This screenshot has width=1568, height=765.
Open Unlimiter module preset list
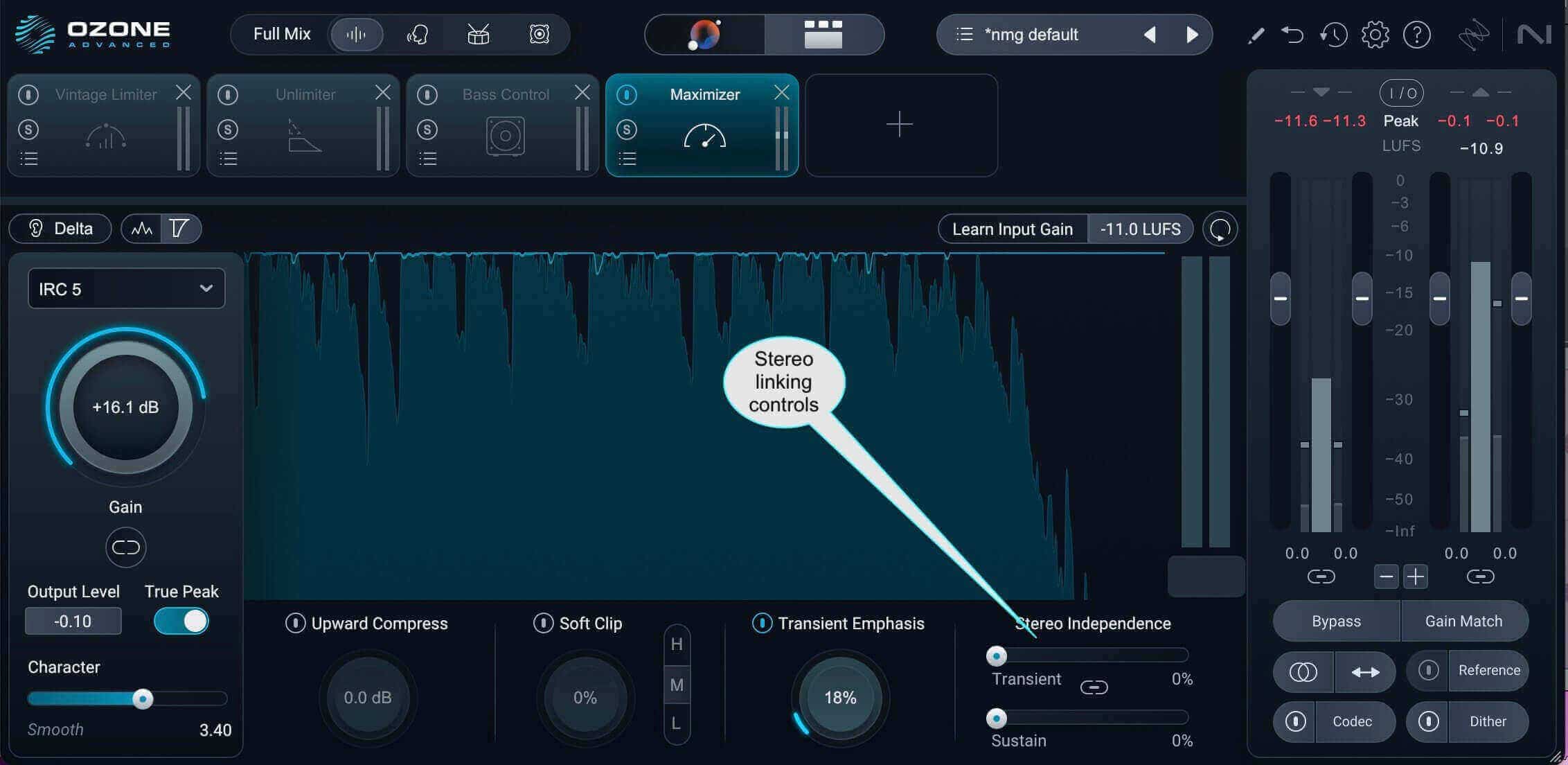[x=228, y=159]
